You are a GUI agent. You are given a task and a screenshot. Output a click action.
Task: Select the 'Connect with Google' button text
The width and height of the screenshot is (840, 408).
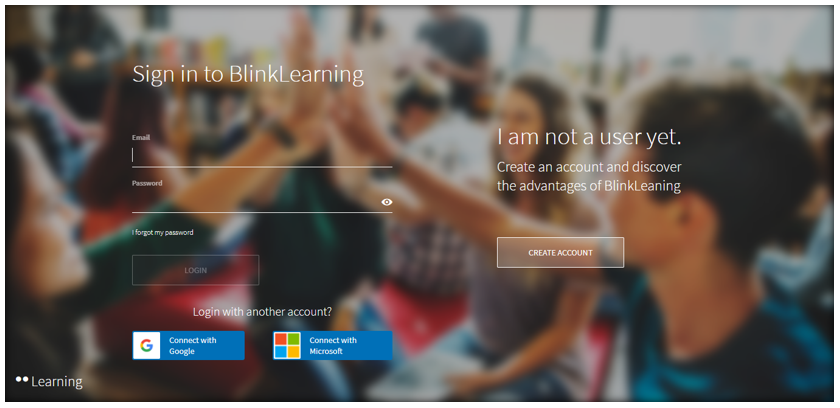click(x=193, y=346)
